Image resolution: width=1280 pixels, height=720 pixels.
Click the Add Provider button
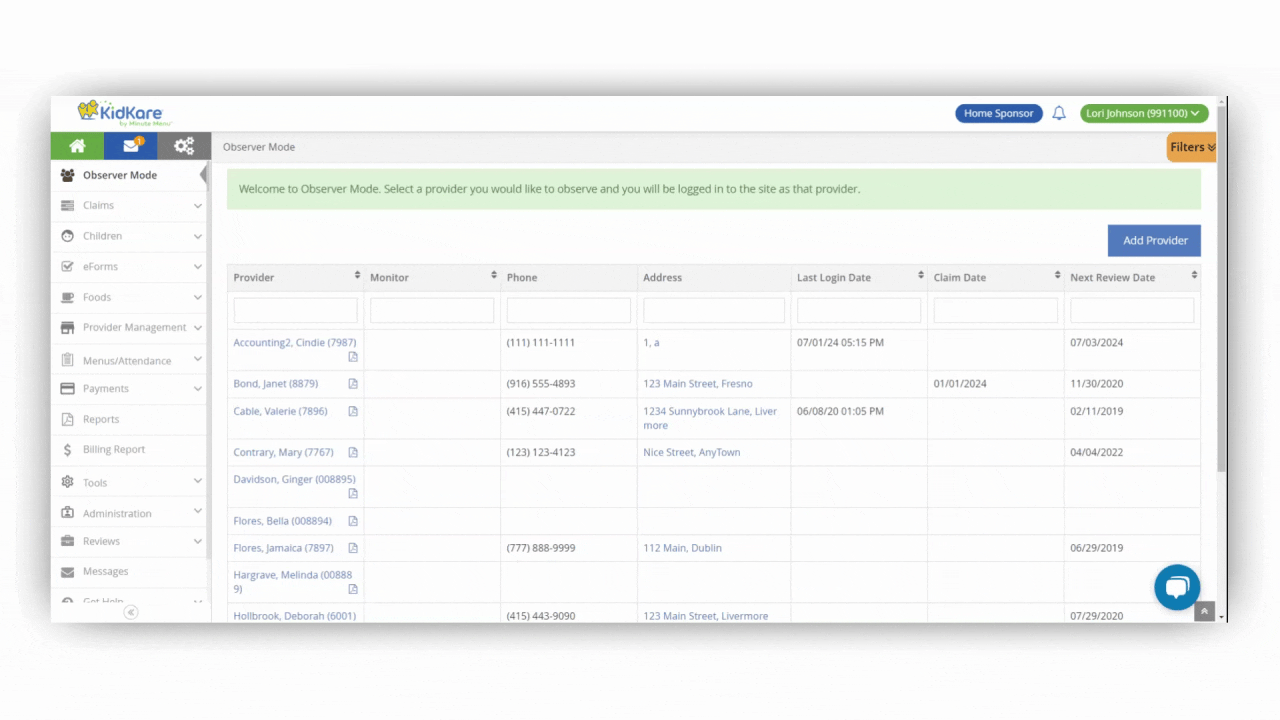[x=1154, y=241]
